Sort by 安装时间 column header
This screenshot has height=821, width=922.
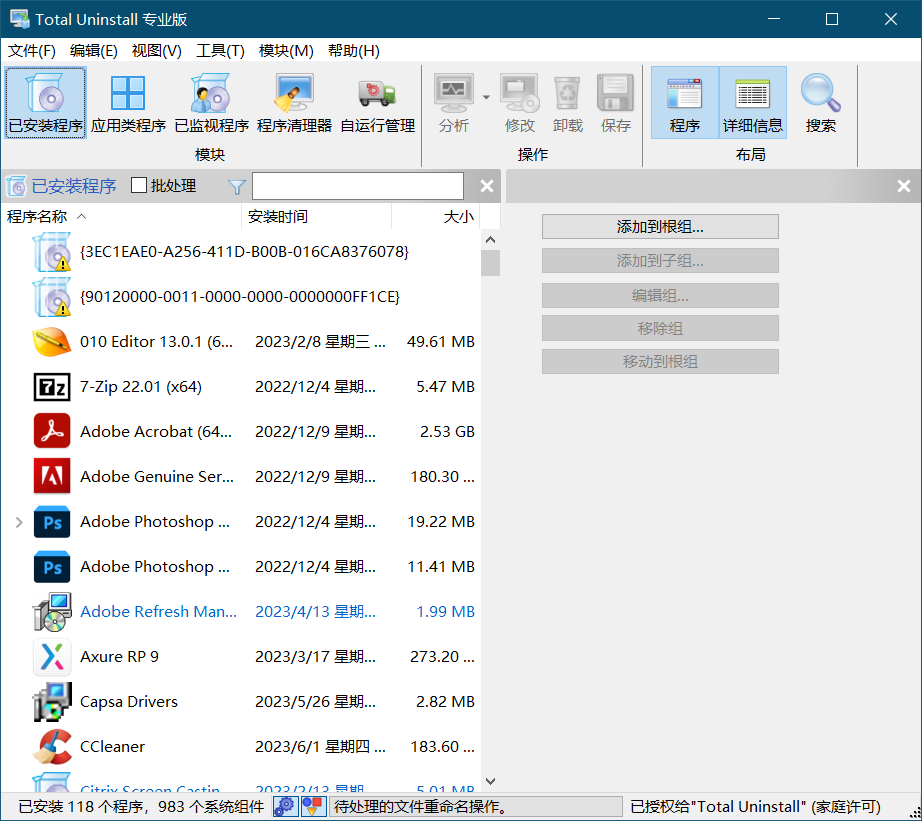(316, 216)
